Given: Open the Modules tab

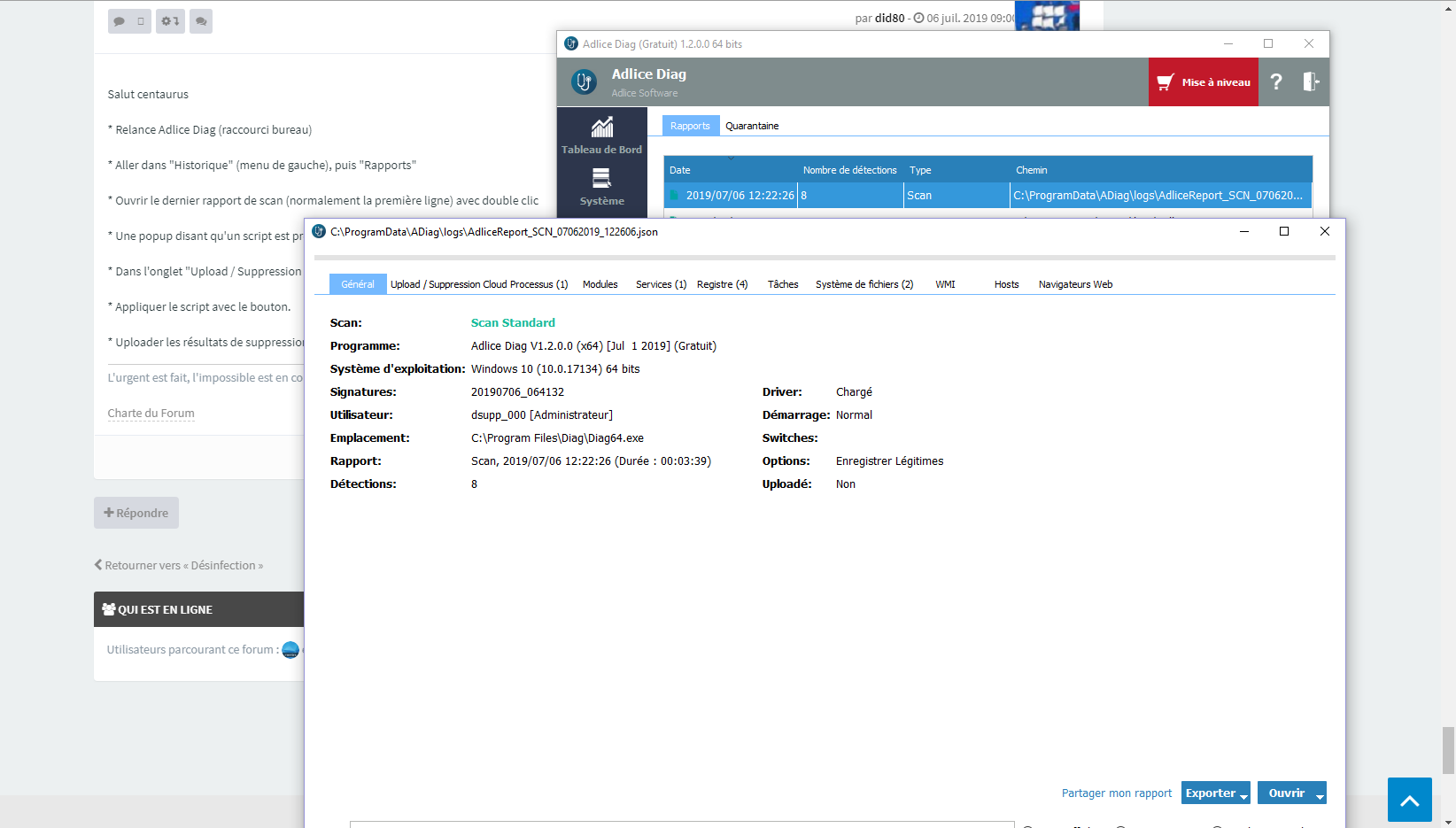Looking at the screenshot, I should pyautogui.click(x=600, y=284).
